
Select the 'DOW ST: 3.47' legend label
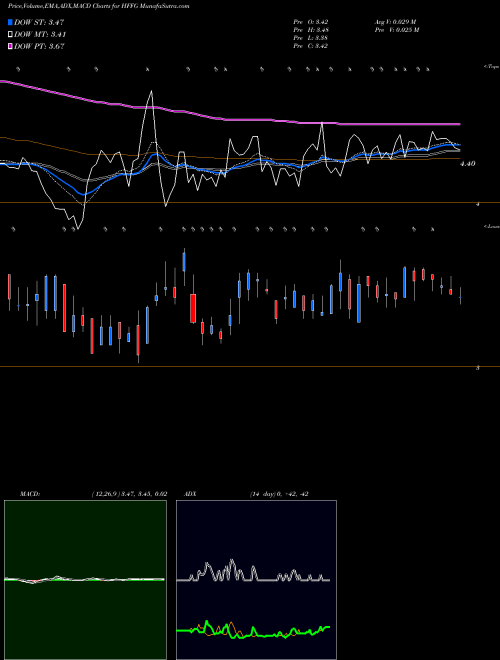click(x=39, y=22)
